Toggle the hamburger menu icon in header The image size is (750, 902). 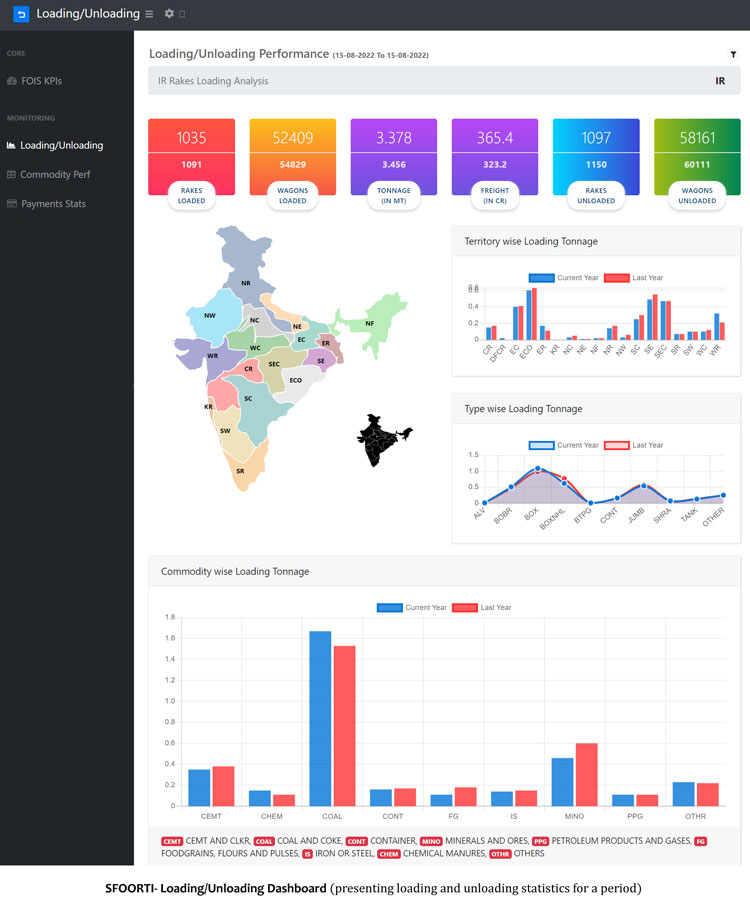point(149,14)
